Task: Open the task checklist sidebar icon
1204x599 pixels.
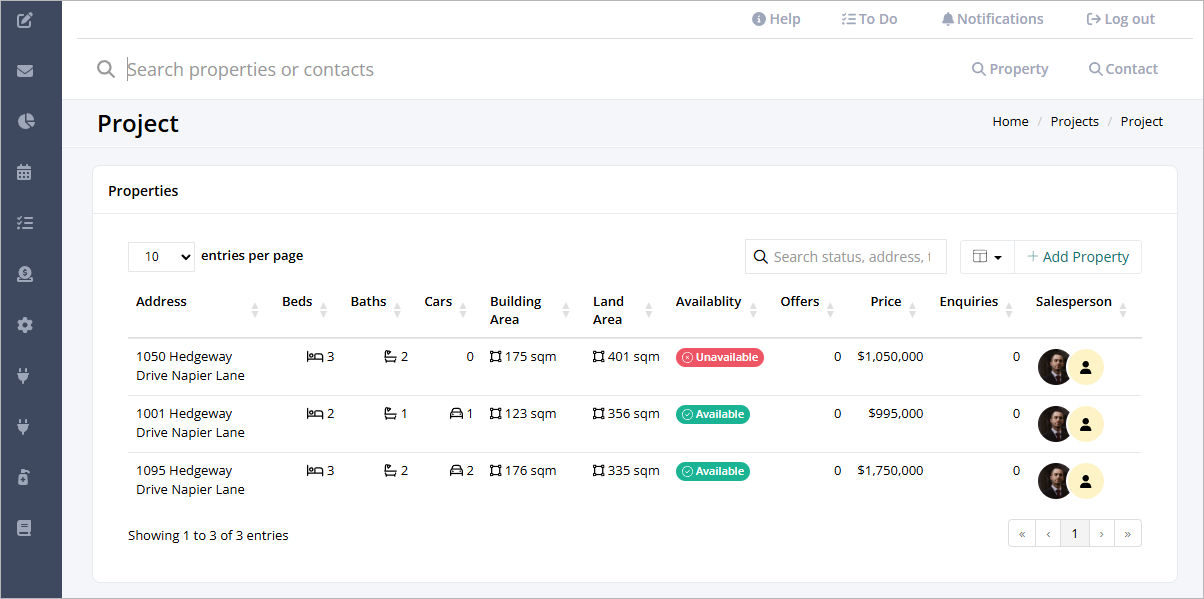Action: [25, 223]
